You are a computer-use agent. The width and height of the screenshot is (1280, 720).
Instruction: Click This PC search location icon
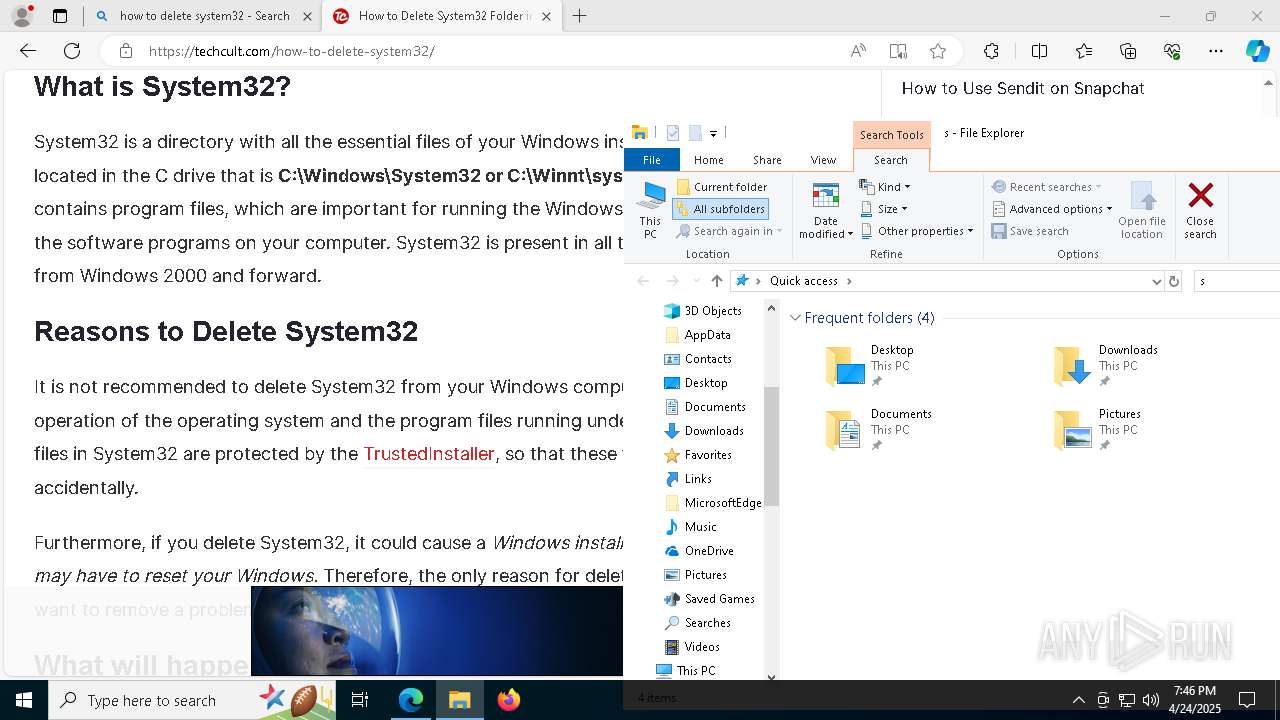coord(650,211)
